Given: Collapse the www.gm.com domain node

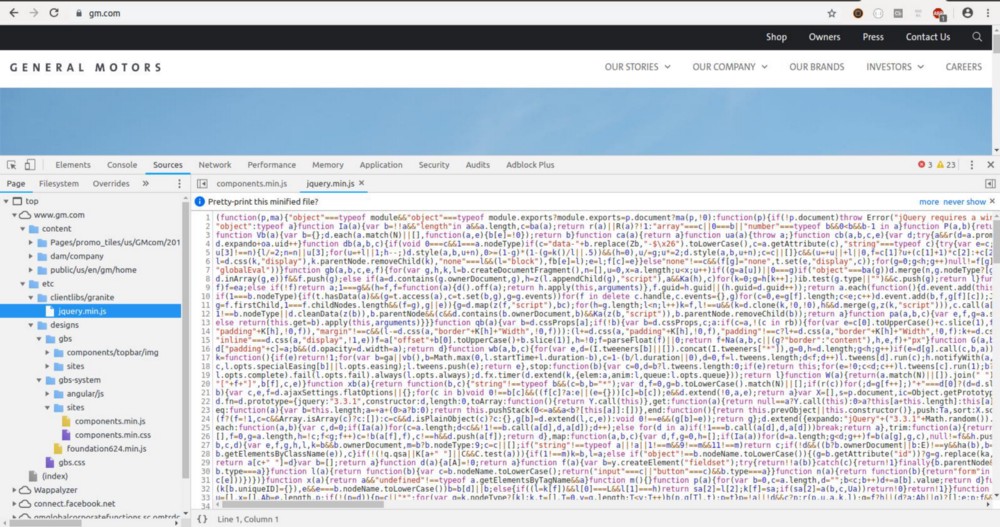Looking at the screenshot, I should click(15, 215).
